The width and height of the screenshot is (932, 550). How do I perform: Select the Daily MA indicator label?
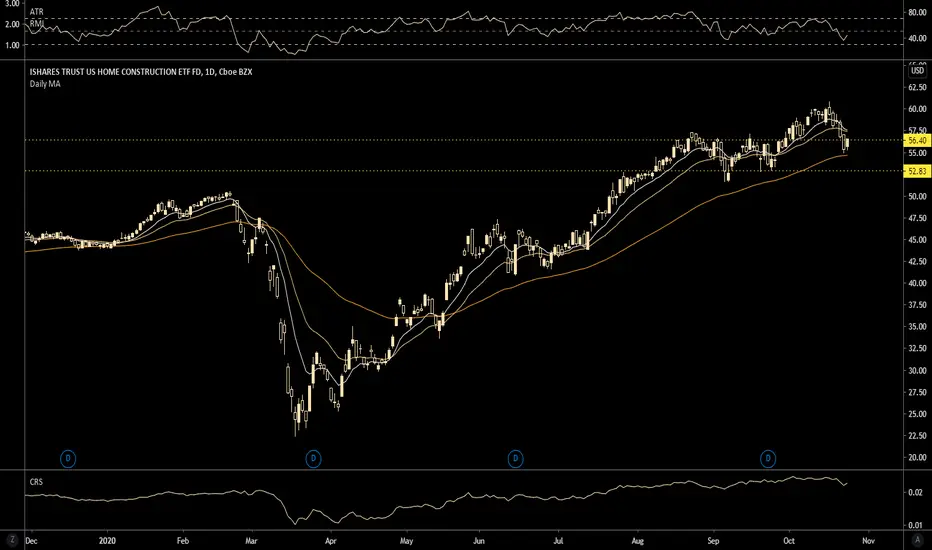pyautogui.click(x=45, y=84)
